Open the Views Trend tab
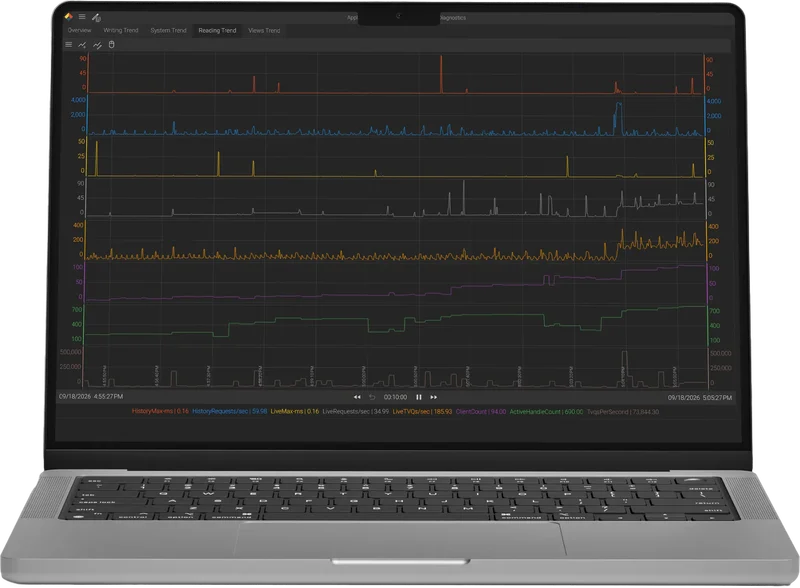Image resolution: width=800 pixels, height=588 pixels. pyautogui.click(x=264, y=30)
